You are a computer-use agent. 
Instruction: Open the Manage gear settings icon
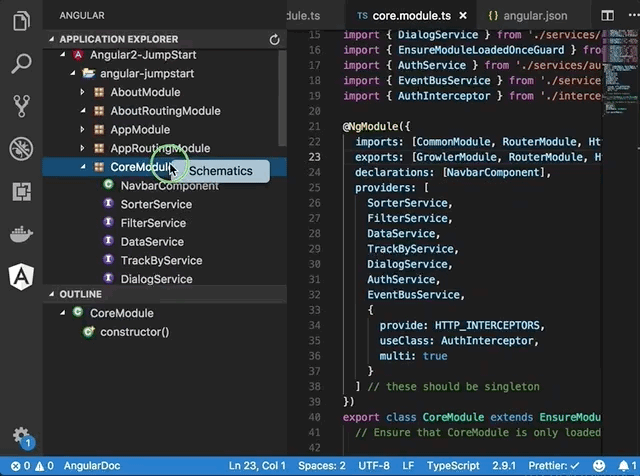point(22,437)
